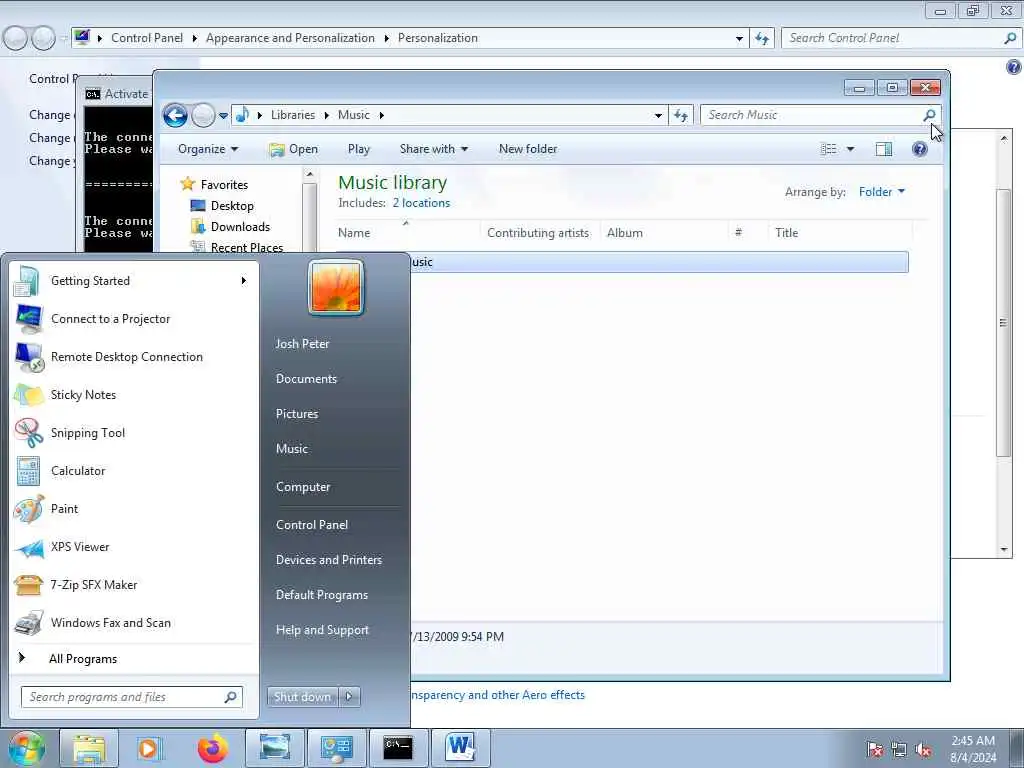The image size is (1024, 768).
Task: Open transparency and other Aero effects link
Action: (498, 695)
